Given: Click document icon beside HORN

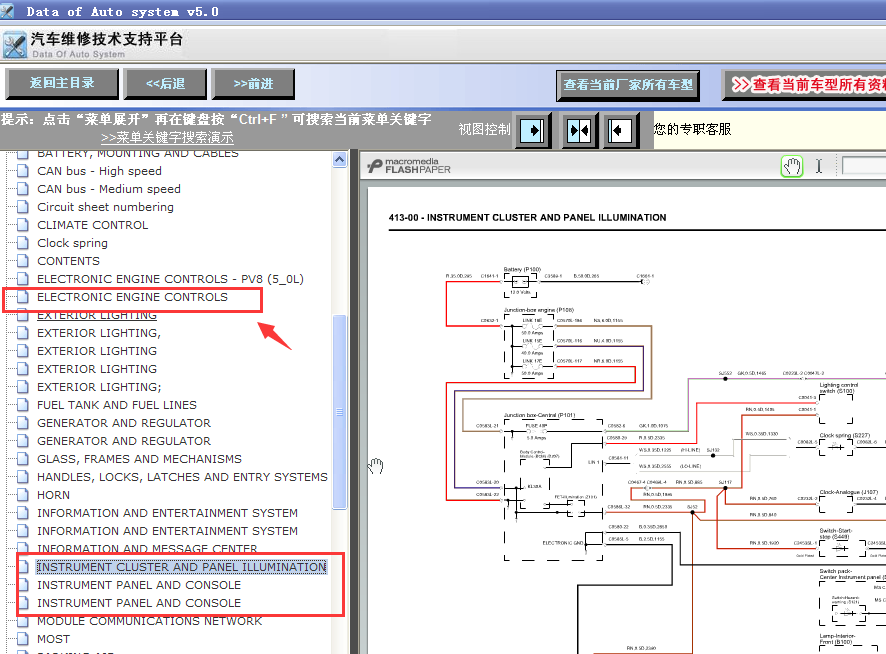Looking at the screenshot, I should coord(23,495).
